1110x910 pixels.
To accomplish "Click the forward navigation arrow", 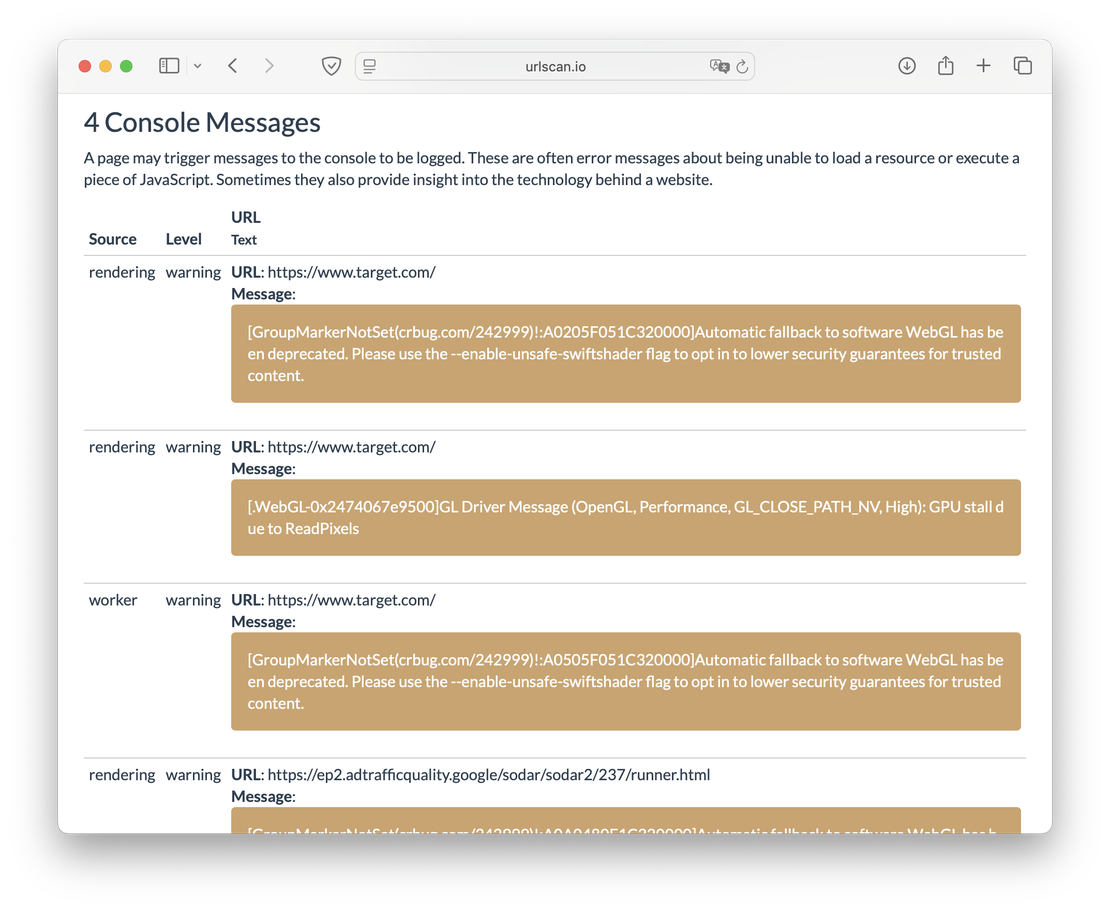I will 269,66.
